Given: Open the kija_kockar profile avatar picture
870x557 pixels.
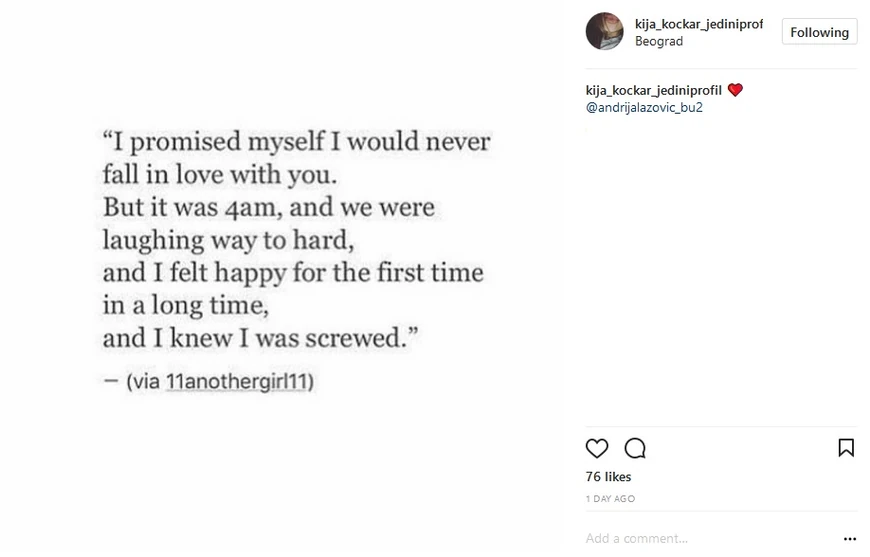Looking at the screenshot, I should [604, 32].
